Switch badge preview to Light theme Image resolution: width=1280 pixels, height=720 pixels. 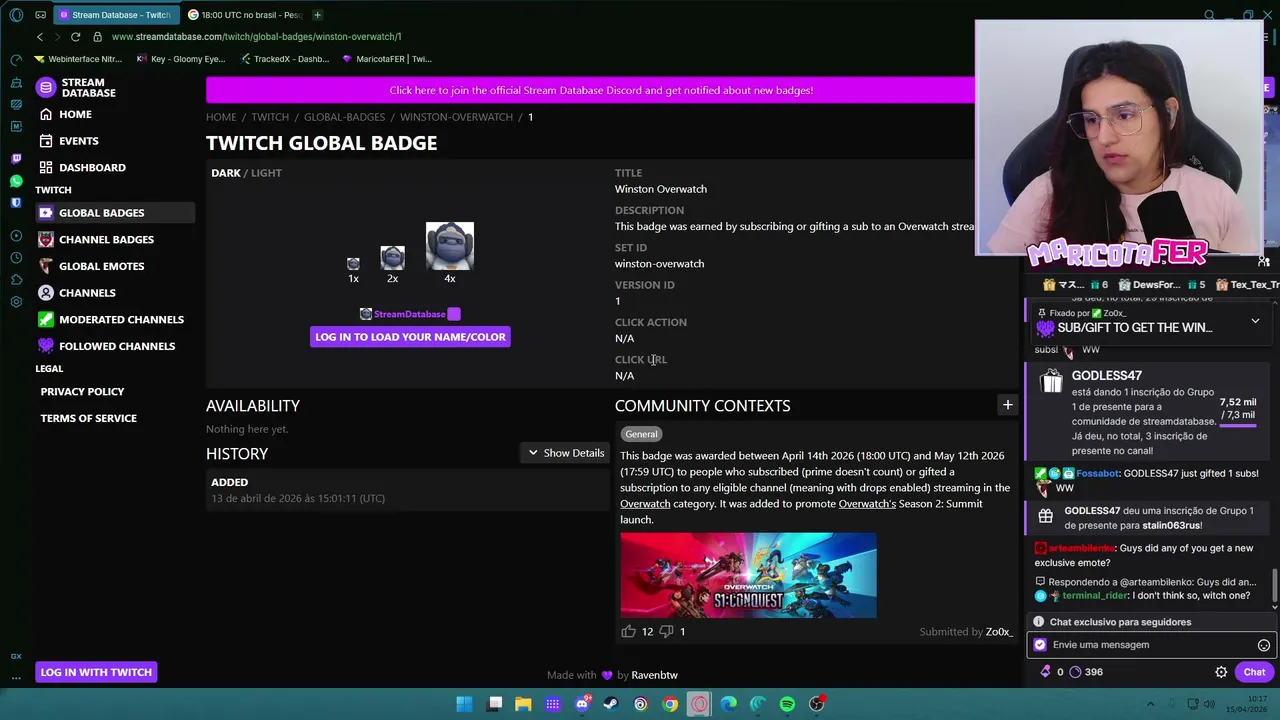[x=266, y=173]
